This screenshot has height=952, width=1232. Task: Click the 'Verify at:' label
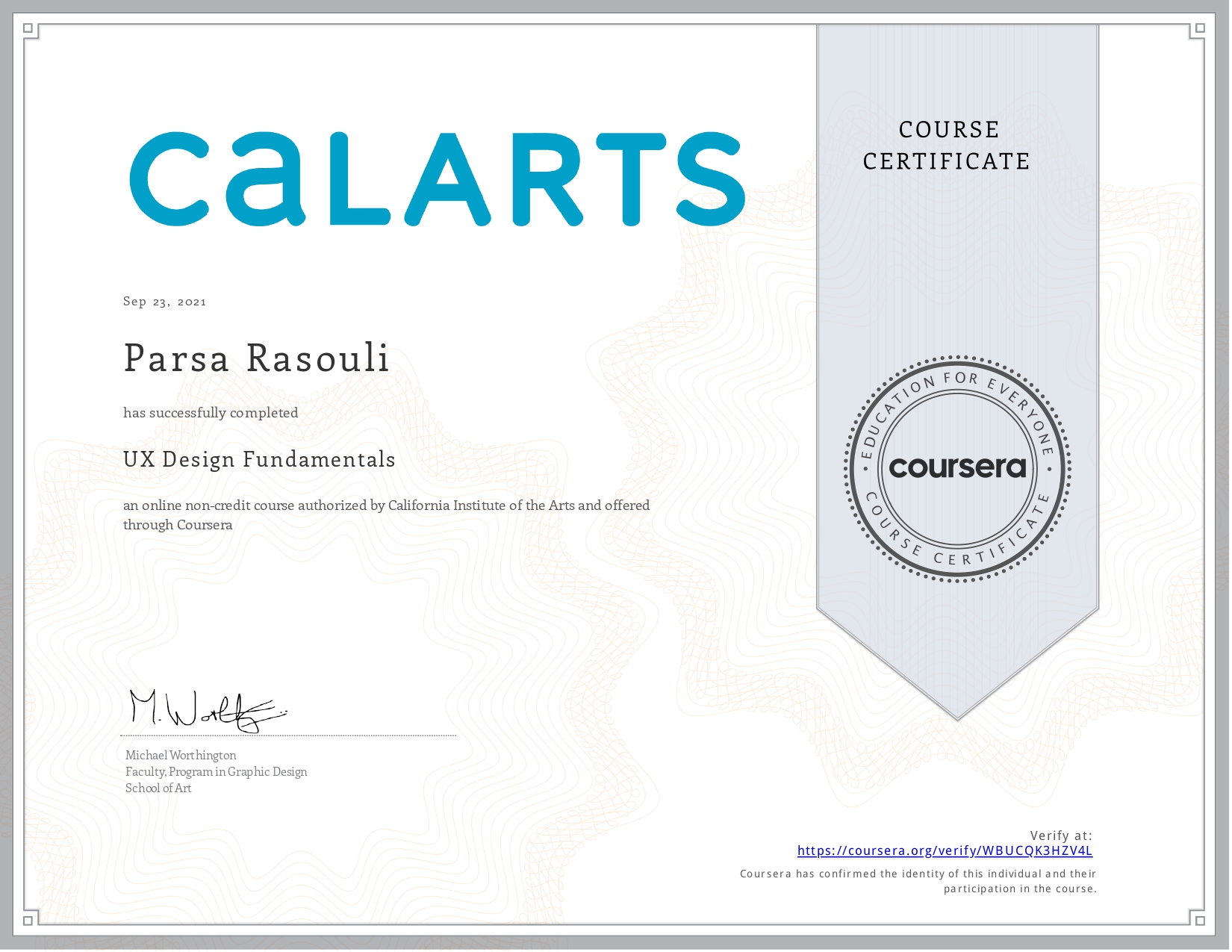(x=1061, y=836)
